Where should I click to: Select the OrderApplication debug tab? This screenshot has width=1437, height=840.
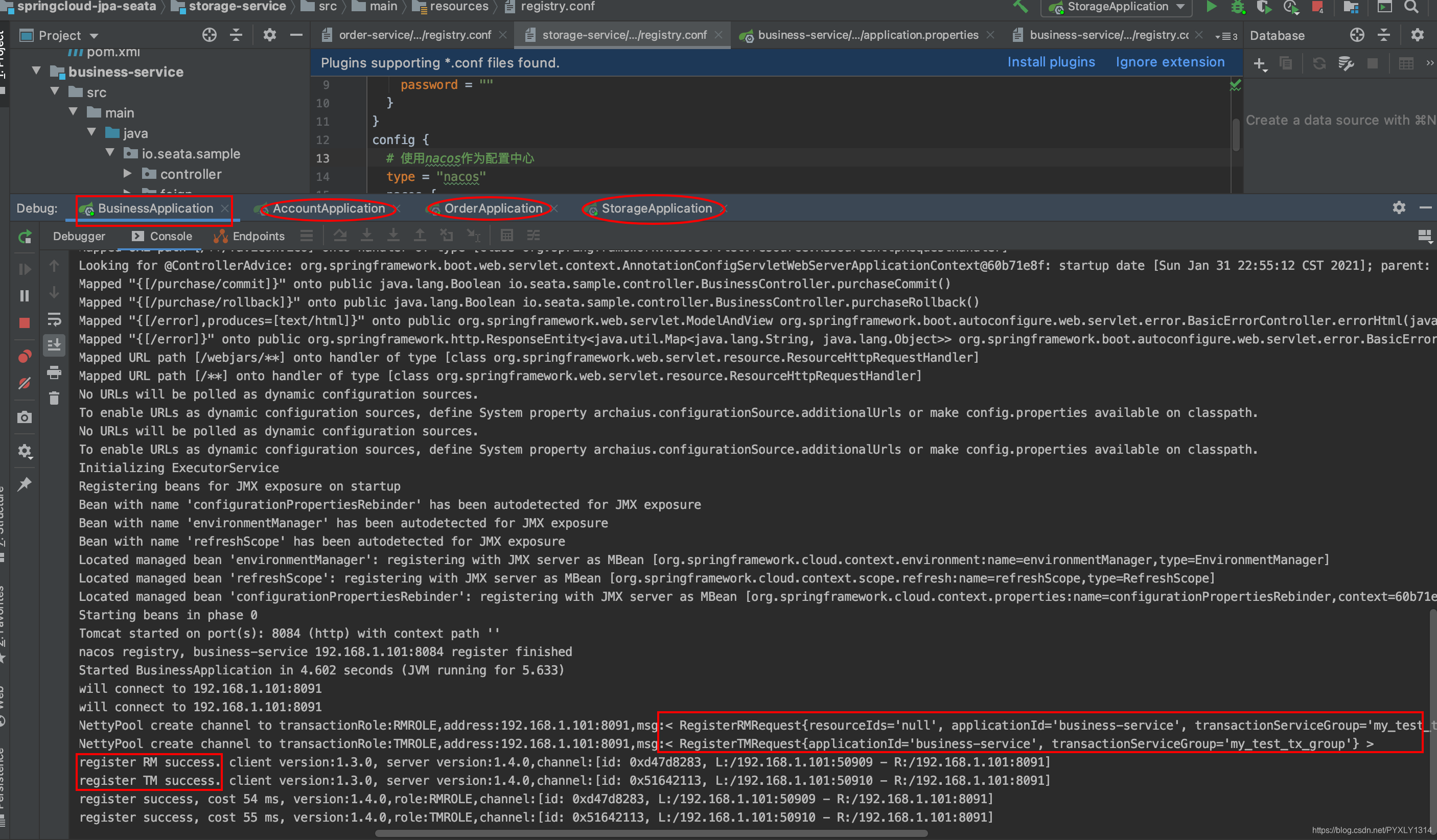tap(493, 208)
